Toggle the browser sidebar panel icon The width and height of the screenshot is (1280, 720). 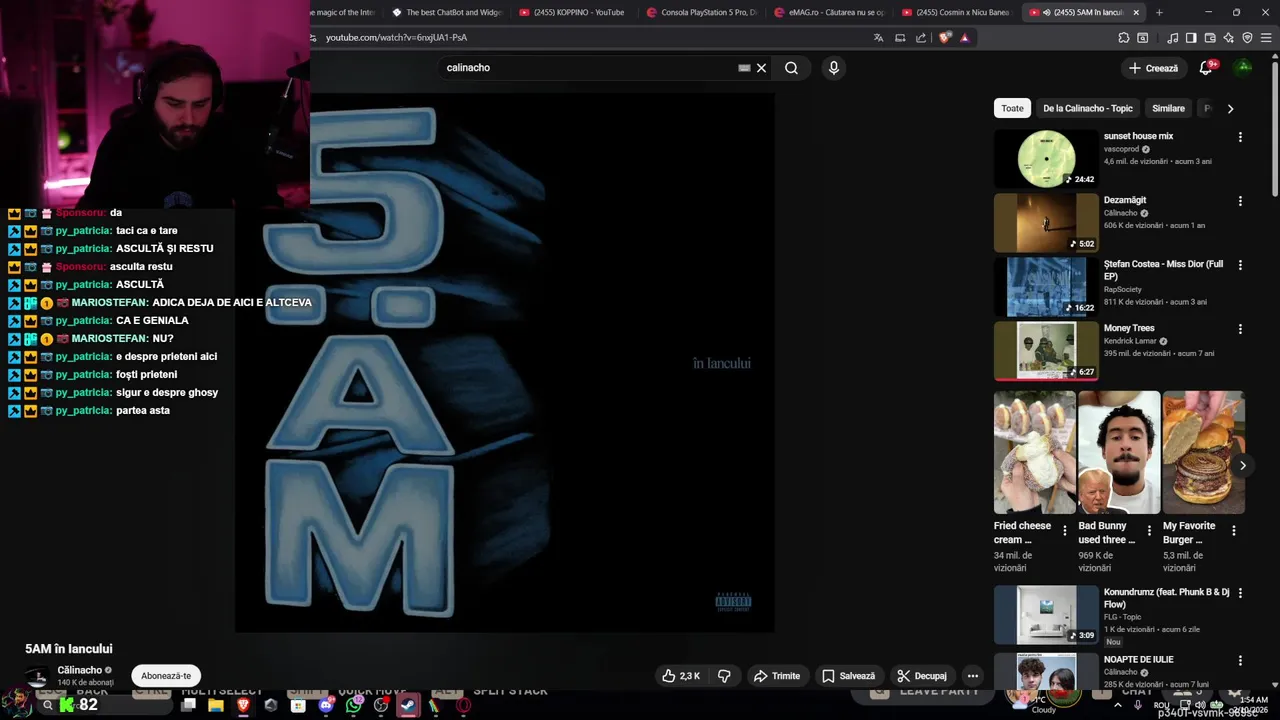[x=1191, y=38]
